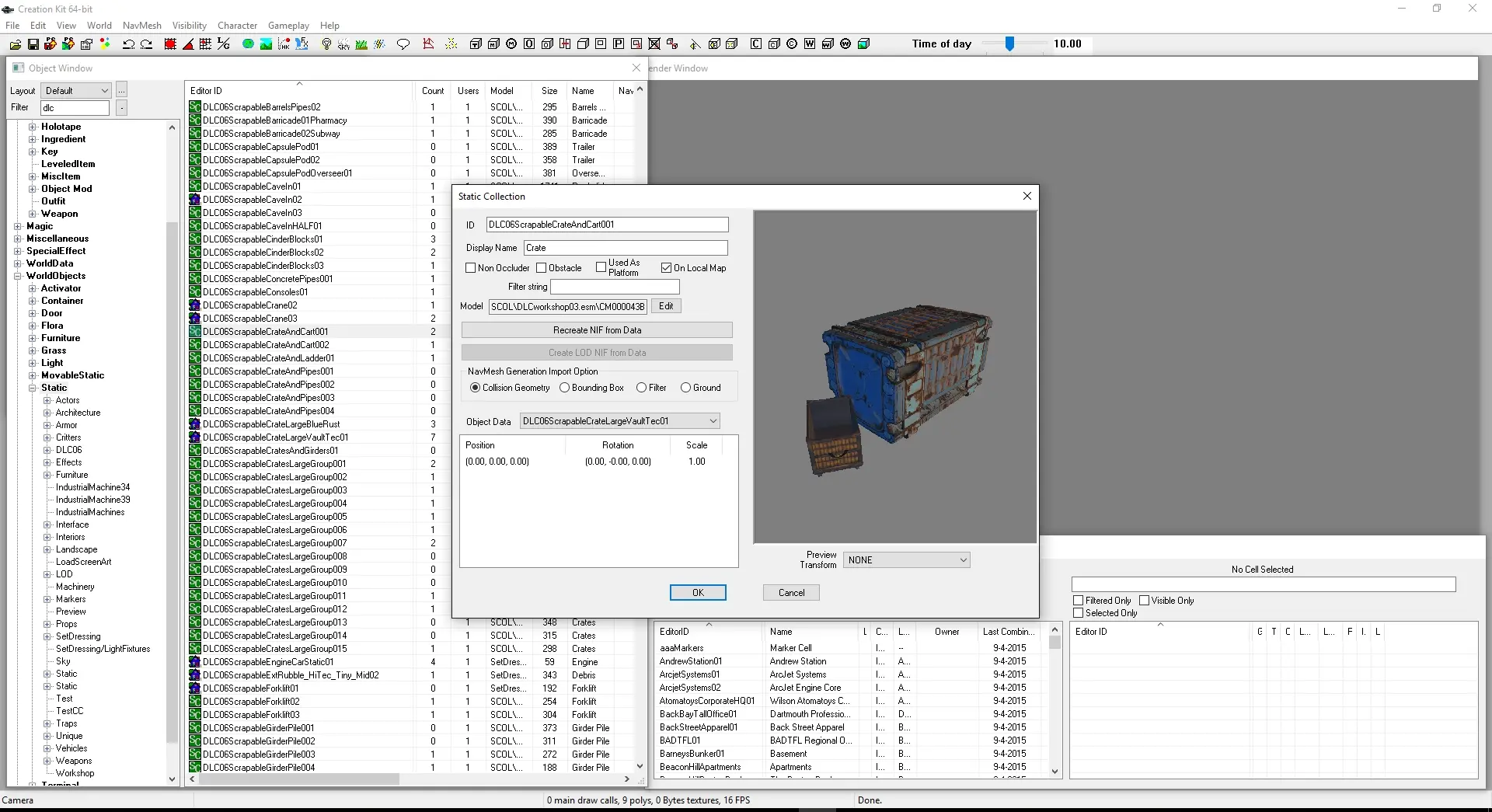
Task: Open the Layout Default dropdown
Action: pos(76,91)
